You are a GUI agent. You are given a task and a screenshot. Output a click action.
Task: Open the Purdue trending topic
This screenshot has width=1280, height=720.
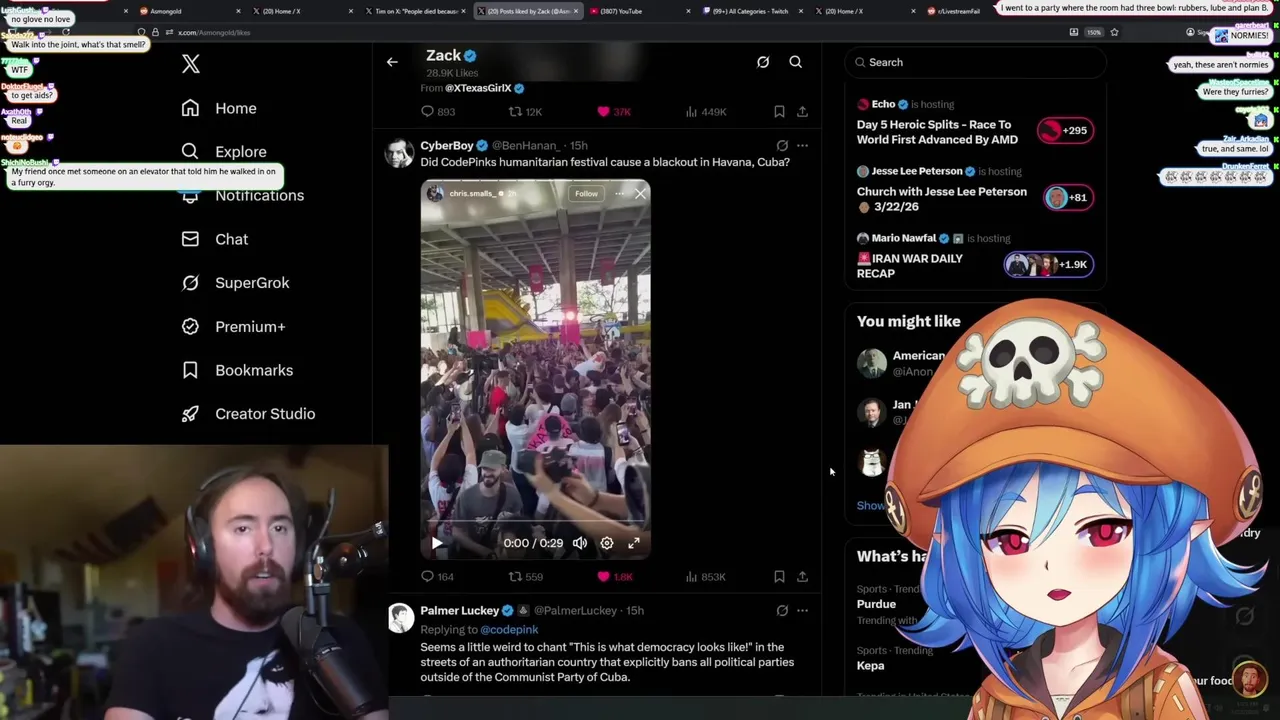coord(876,604)
